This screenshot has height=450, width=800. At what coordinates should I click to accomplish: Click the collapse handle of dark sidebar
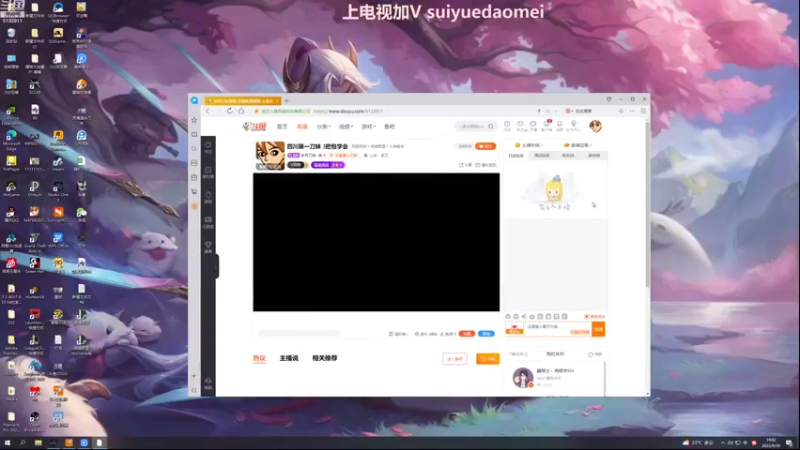(x=216, y=266)
